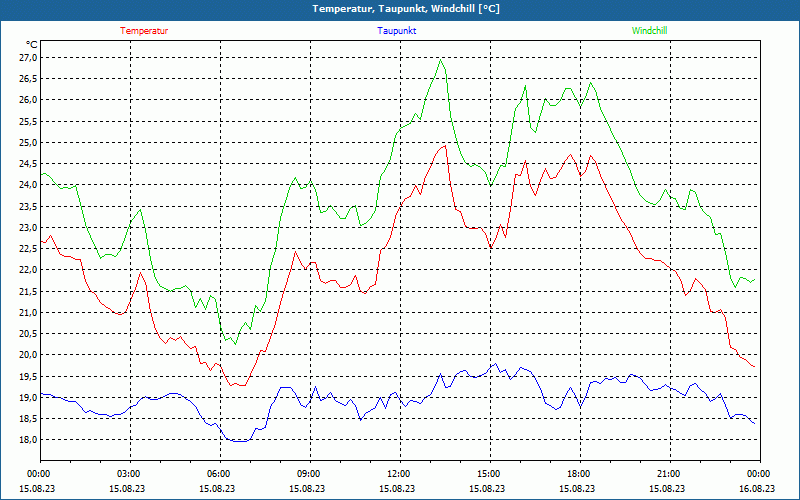Click the 20,0 y-axis tick label
This screenshot has height=500, width=800.
click(x=27, y=355)
